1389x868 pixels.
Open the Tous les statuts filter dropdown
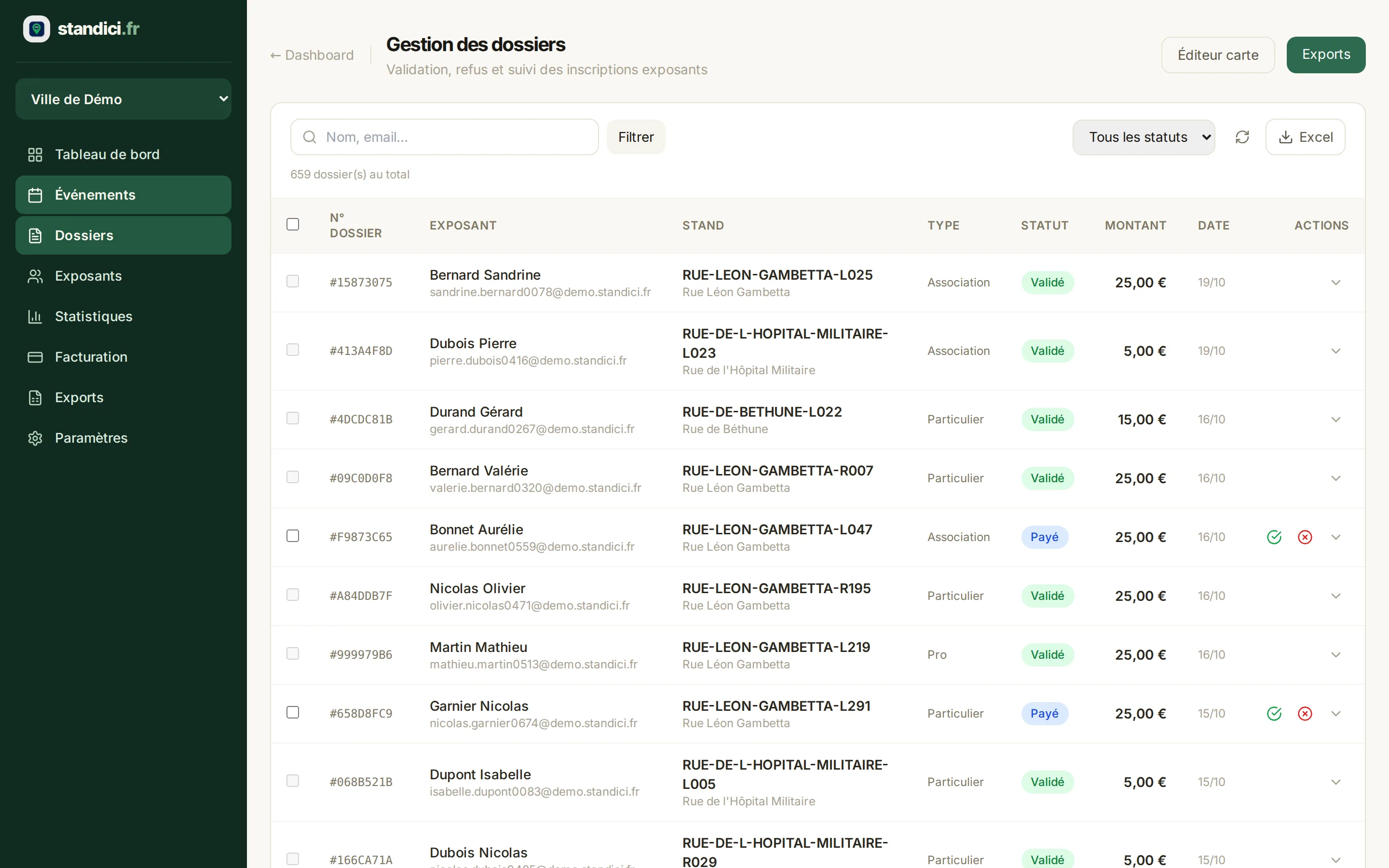[x=1144, y=137]
